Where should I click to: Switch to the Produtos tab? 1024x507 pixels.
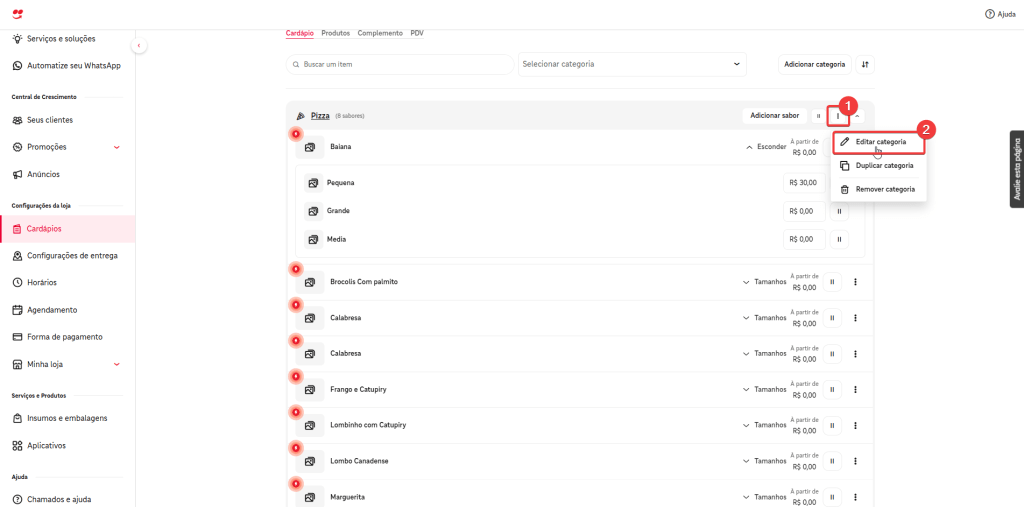tap(335, 33)
